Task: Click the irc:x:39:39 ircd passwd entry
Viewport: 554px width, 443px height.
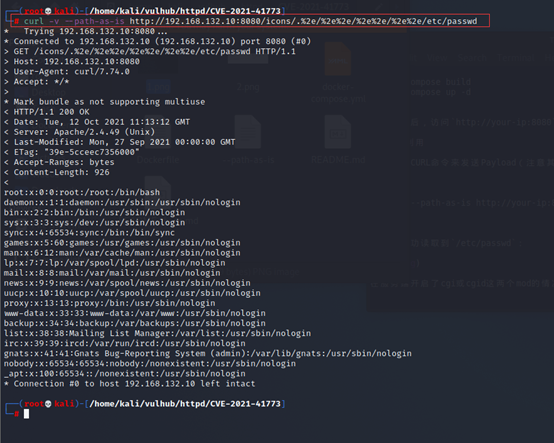Action: point(124,343)
